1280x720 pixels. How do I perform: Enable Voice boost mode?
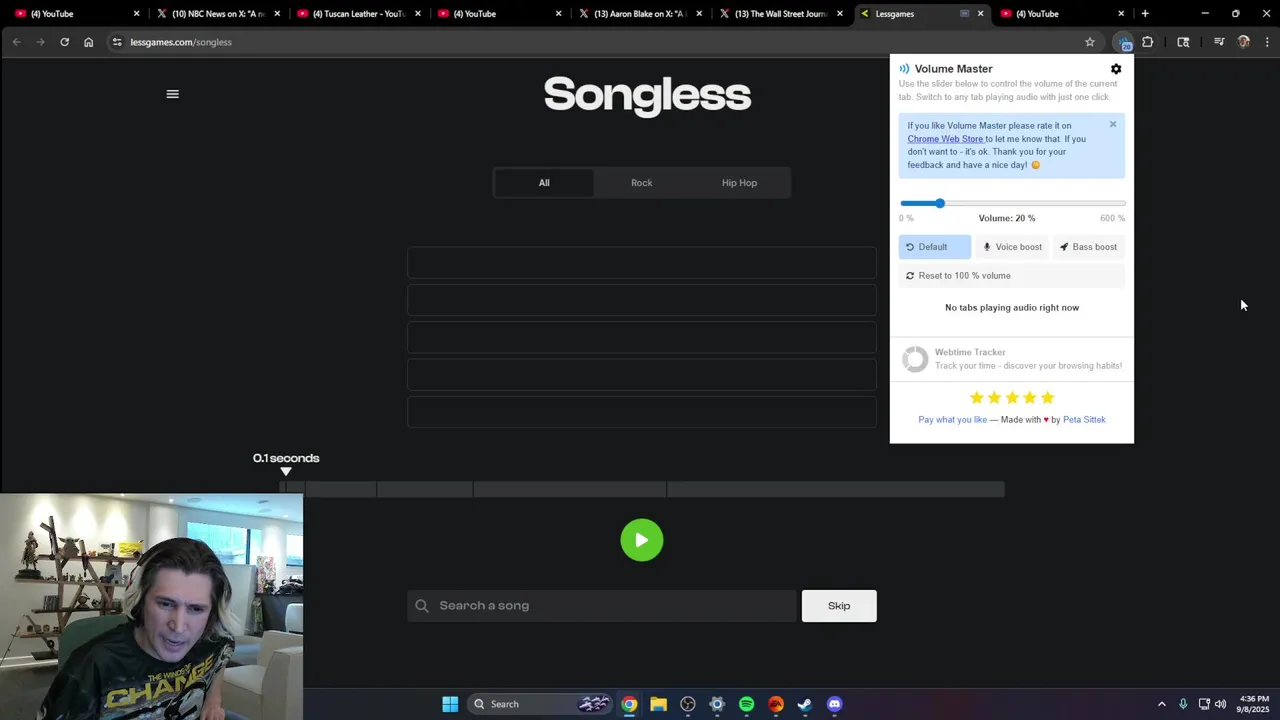(x=1012, y=247)
